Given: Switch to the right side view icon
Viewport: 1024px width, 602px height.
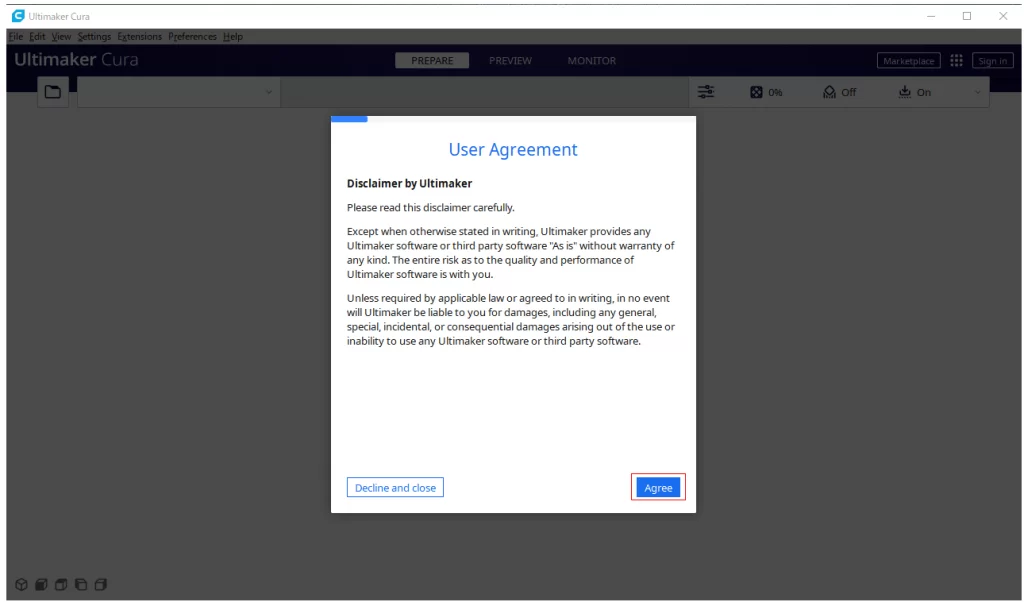Looking at the screenshot, I should point(101,584).
